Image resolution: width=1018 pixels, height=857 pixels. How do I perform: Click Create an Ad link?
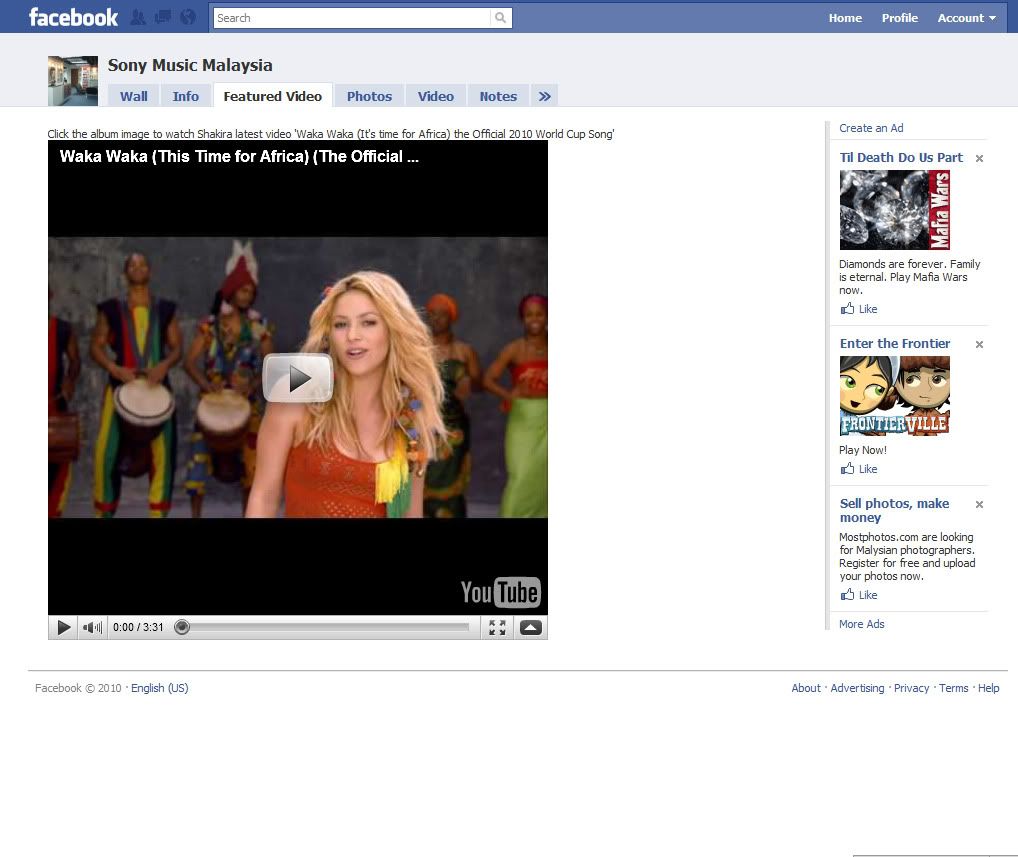pyautogui.click(x=871, y=128)
